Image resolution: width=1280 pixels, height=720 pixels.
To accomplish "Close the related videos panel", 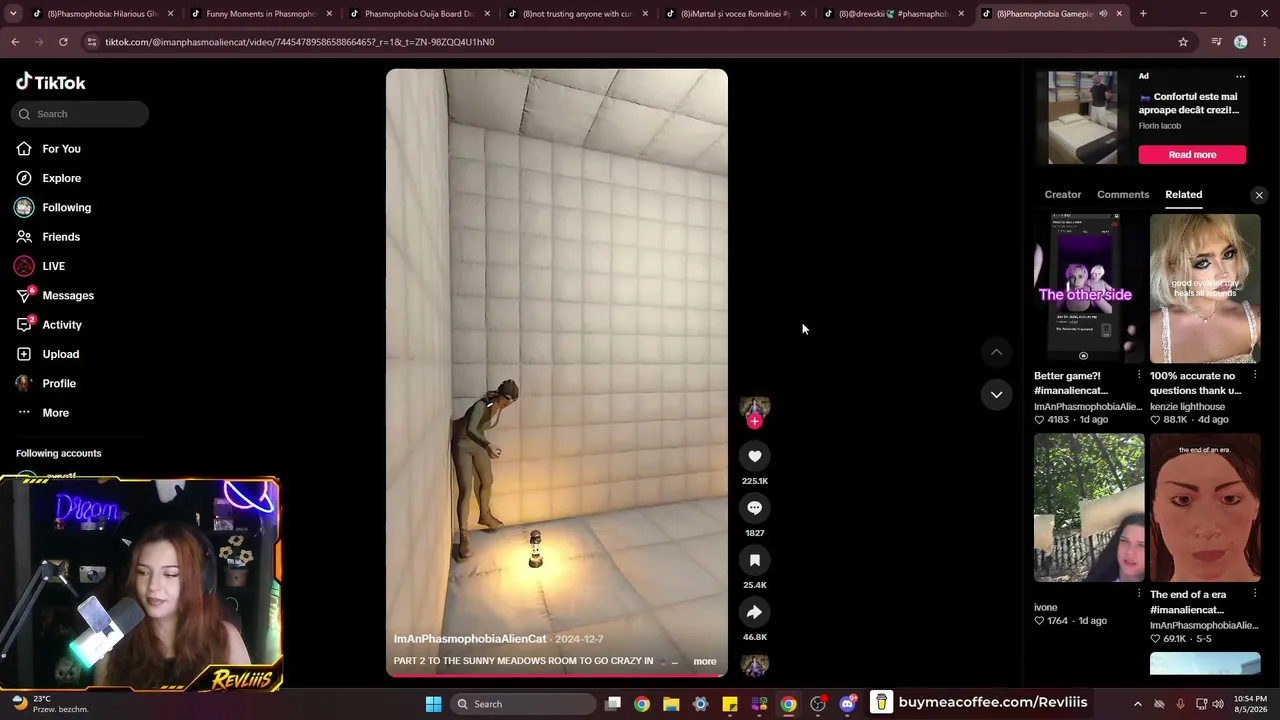I will point(1259,195).
